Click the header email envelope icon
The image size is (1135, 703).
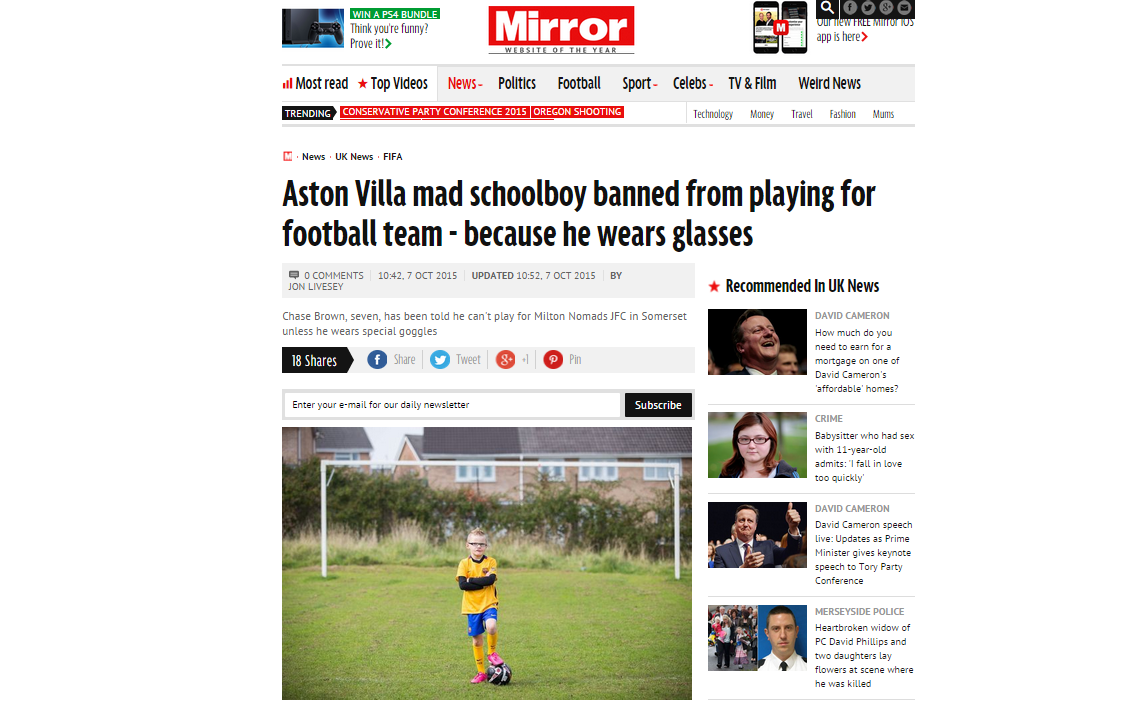[x=904, y=8]
